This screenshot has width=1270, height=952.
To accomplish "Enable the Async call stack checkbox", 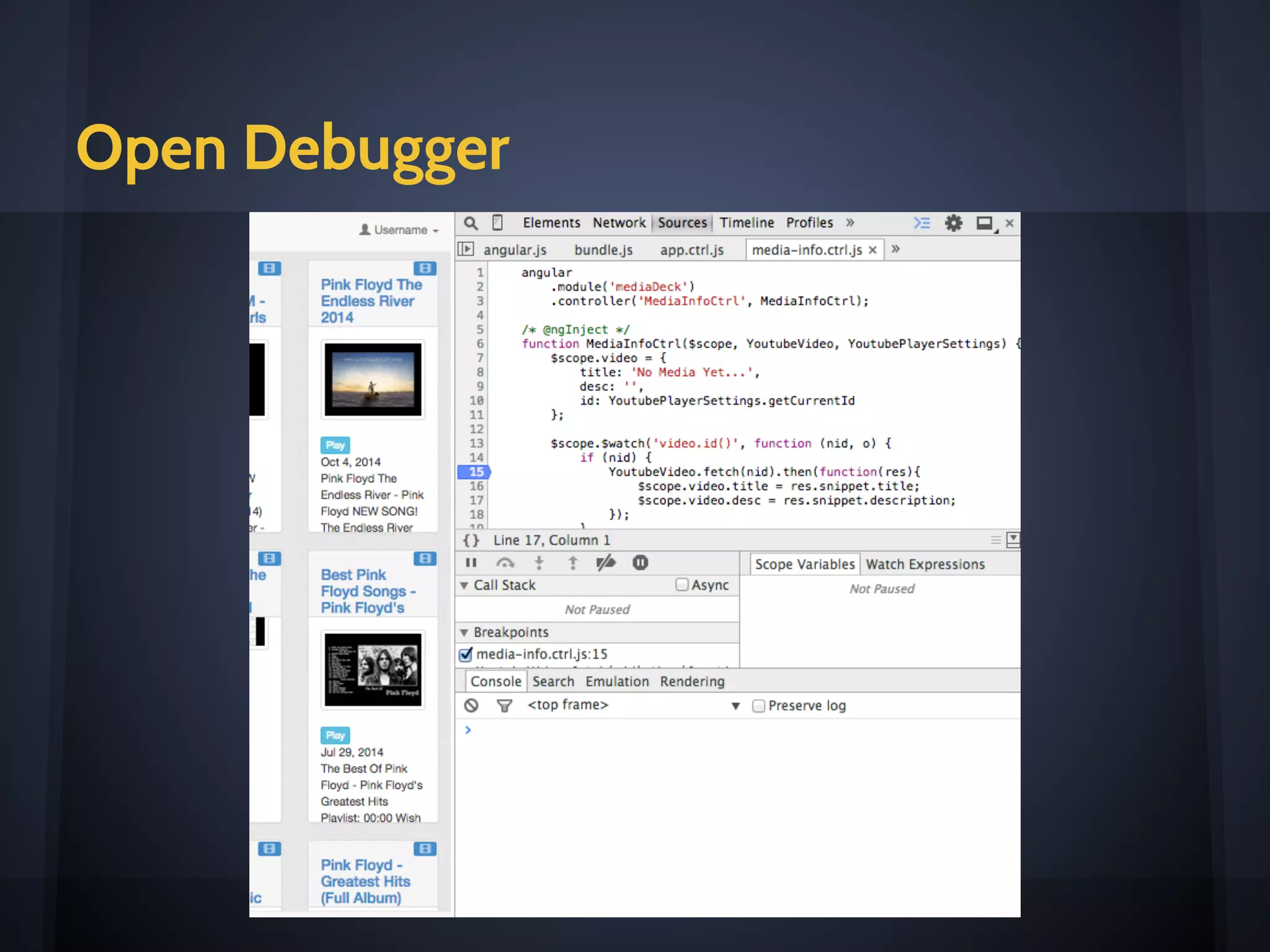I will point(682,584).
